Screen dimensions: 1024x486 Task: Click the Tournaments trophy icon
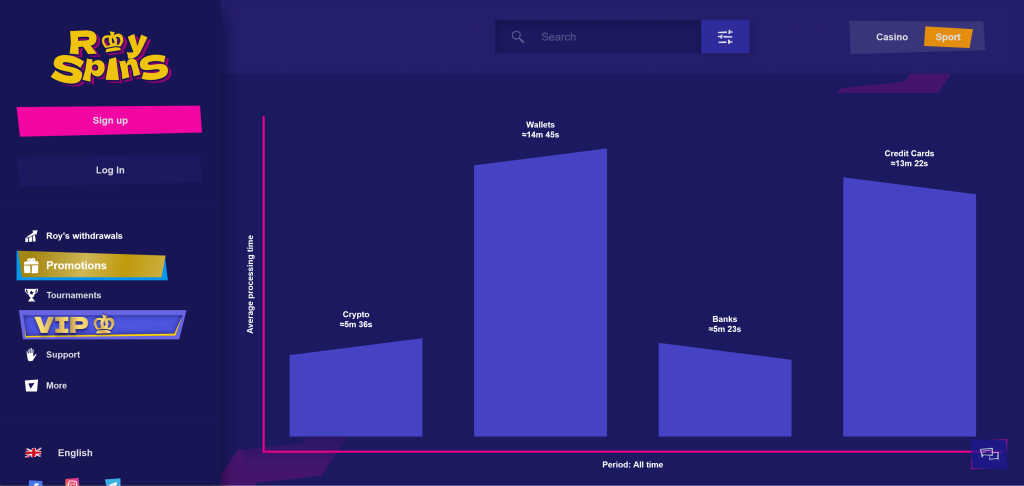point(31,295)
